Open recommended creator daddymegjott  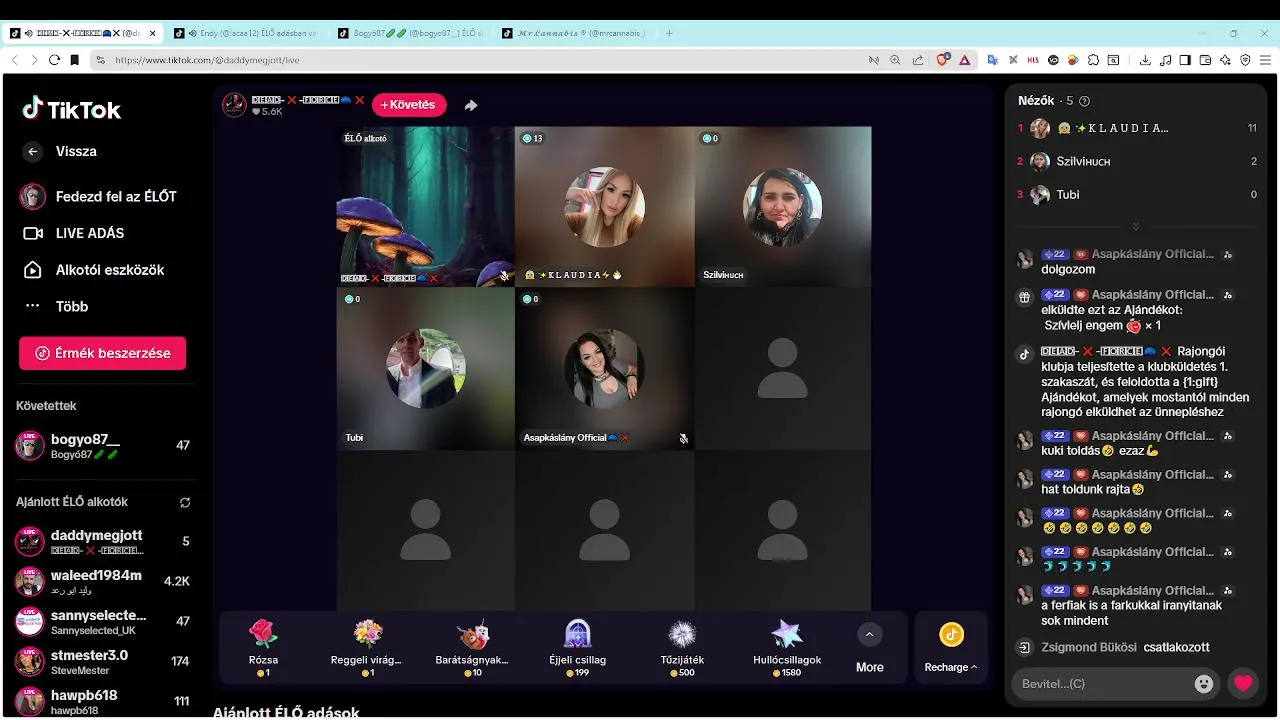tap(103, 542)
